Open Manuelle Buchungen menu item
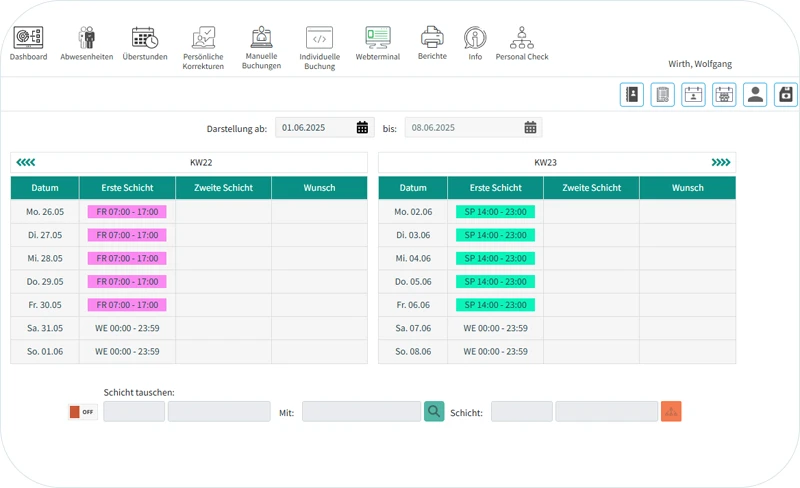The height and width of the screenshot is (488, 800). [261, 45]
